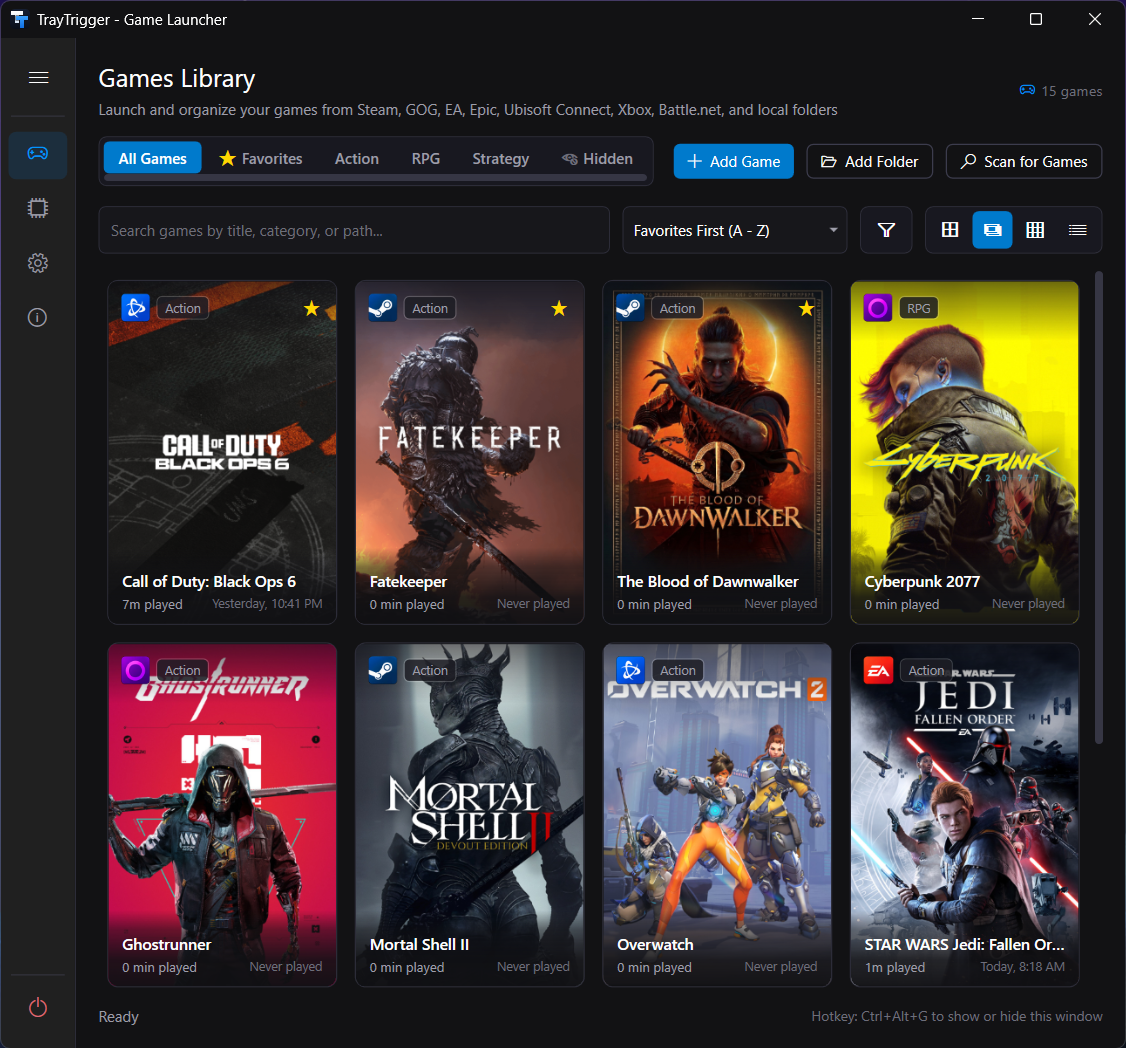Switch to the Action tab
This screenshot has width=1126, height=1048.
[356, 158]
